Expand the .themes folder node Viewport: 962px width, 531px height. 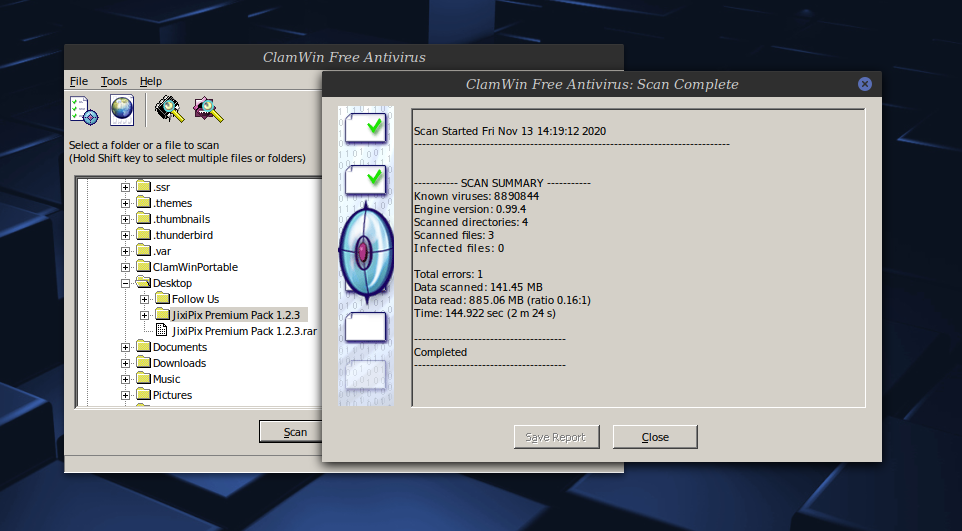point(125,203)
